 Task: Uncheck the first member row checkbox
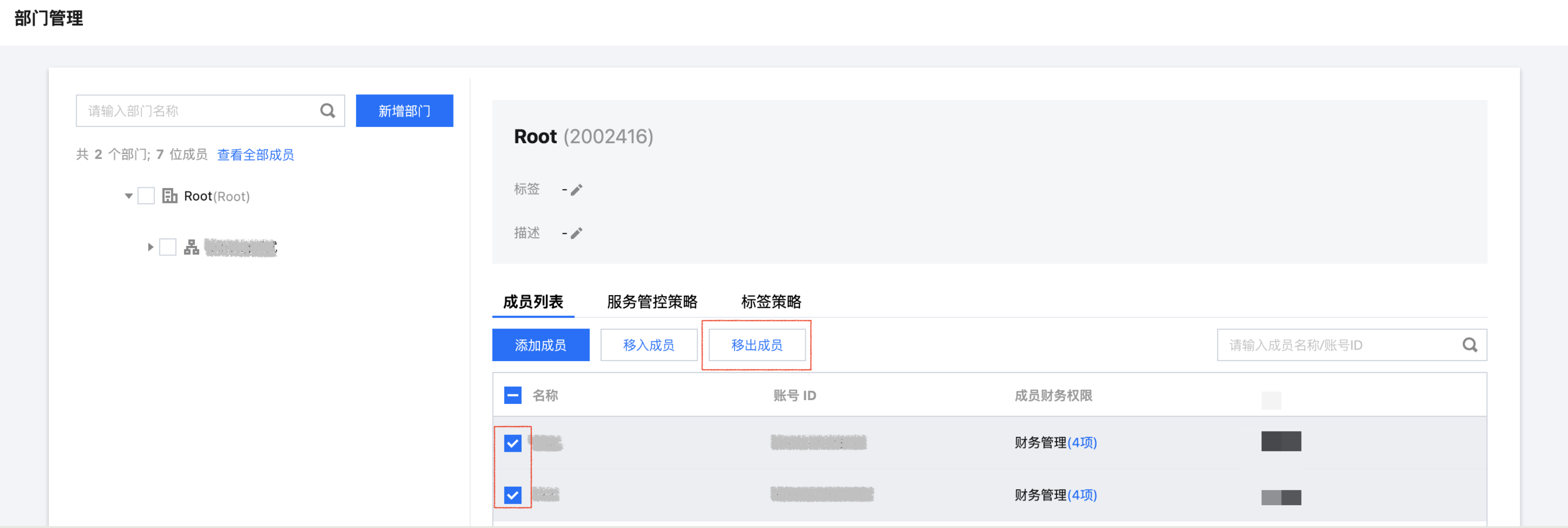coord(512,443)
